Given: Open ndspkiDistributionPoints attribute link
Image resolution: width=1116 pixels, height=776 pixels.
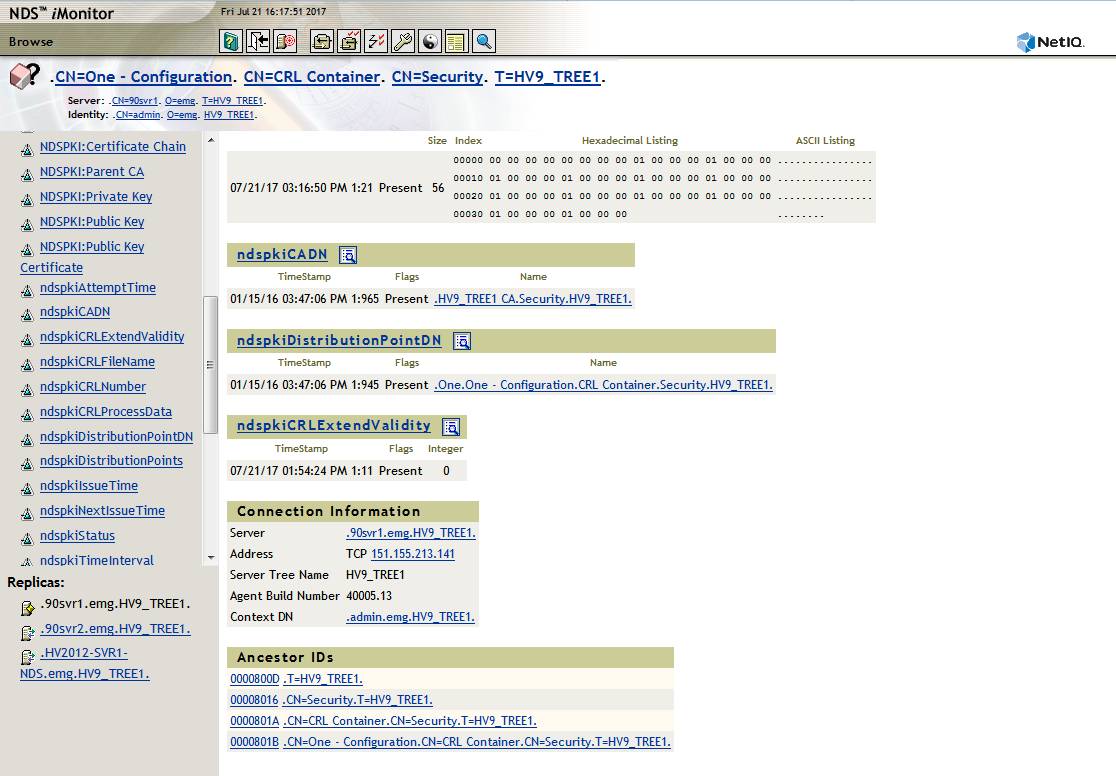Looking at the screenshot, I should click(x=111, y=461).
